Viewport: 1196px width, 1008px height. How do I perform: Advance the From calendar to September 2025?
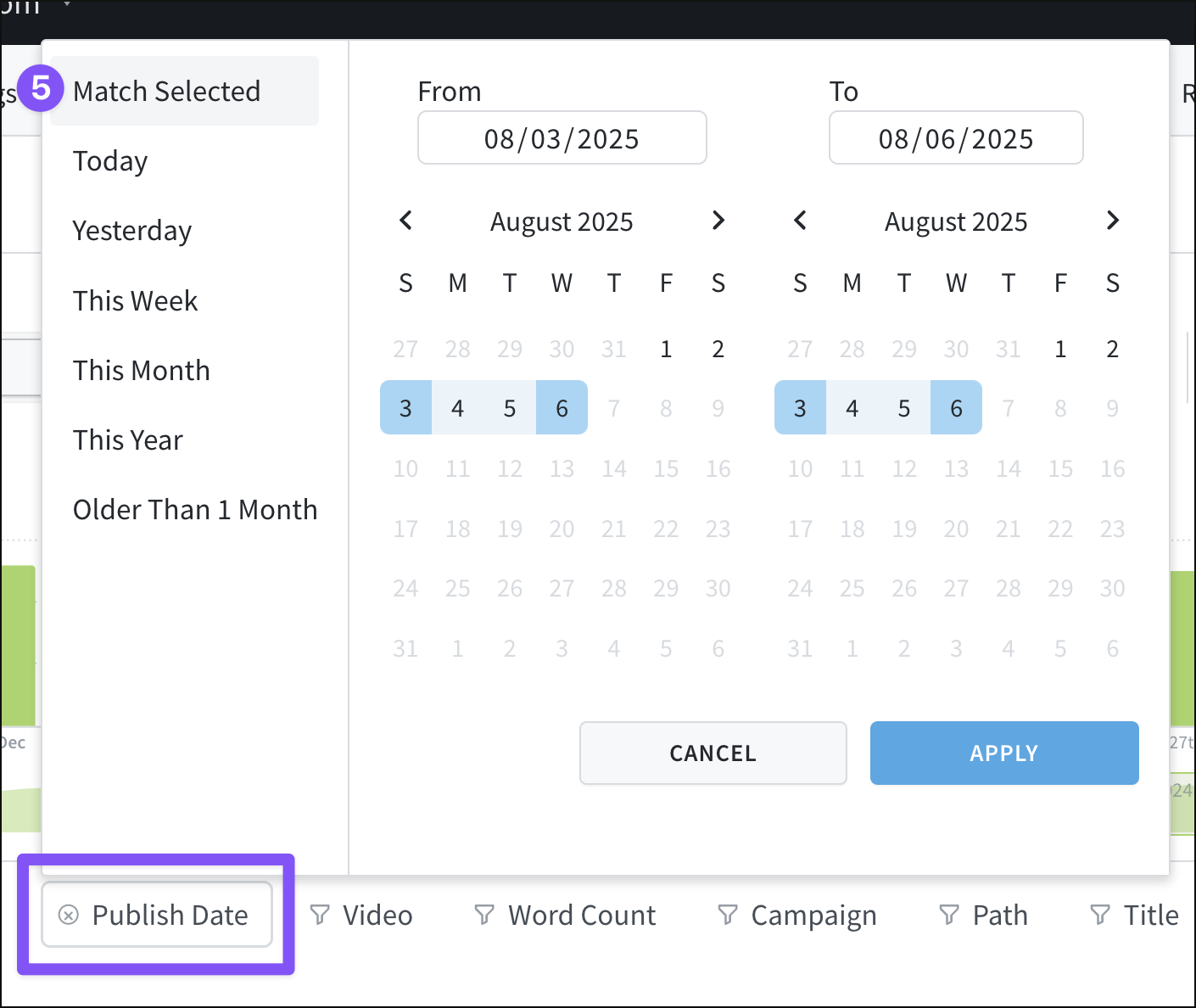click(718, 221)
